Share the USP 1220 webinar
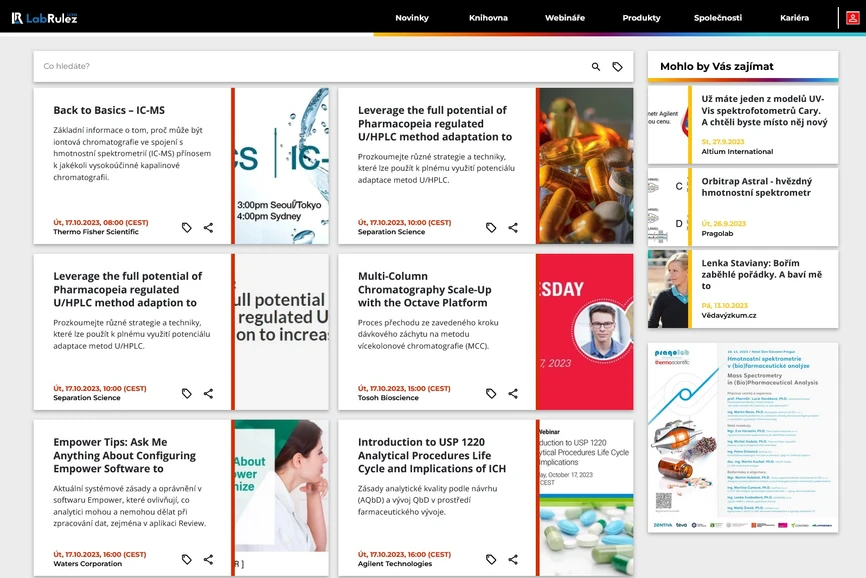The width and height of the screenshot is (866, 578). pos(513,559)
